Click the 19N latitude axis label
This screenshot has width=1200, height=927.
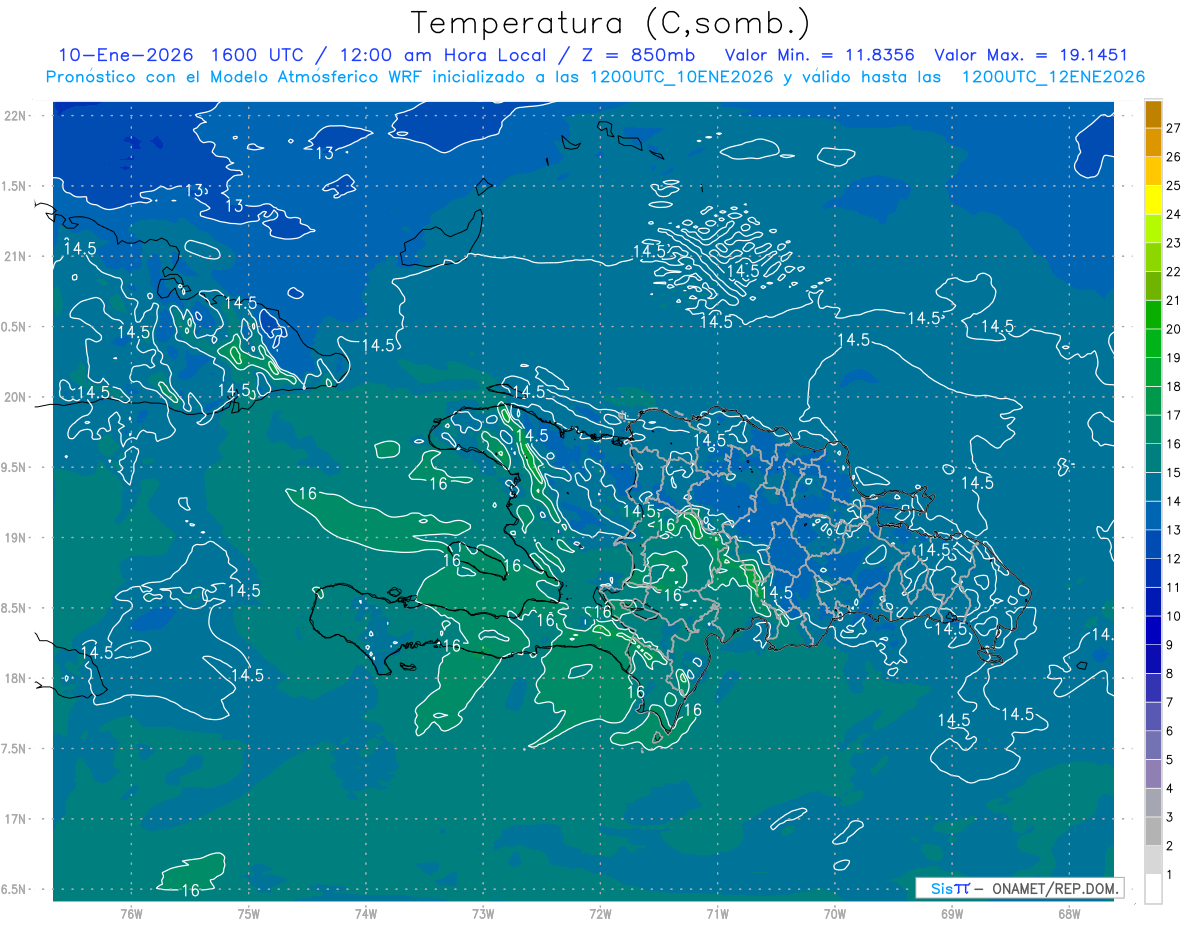(x=15, y=537)
